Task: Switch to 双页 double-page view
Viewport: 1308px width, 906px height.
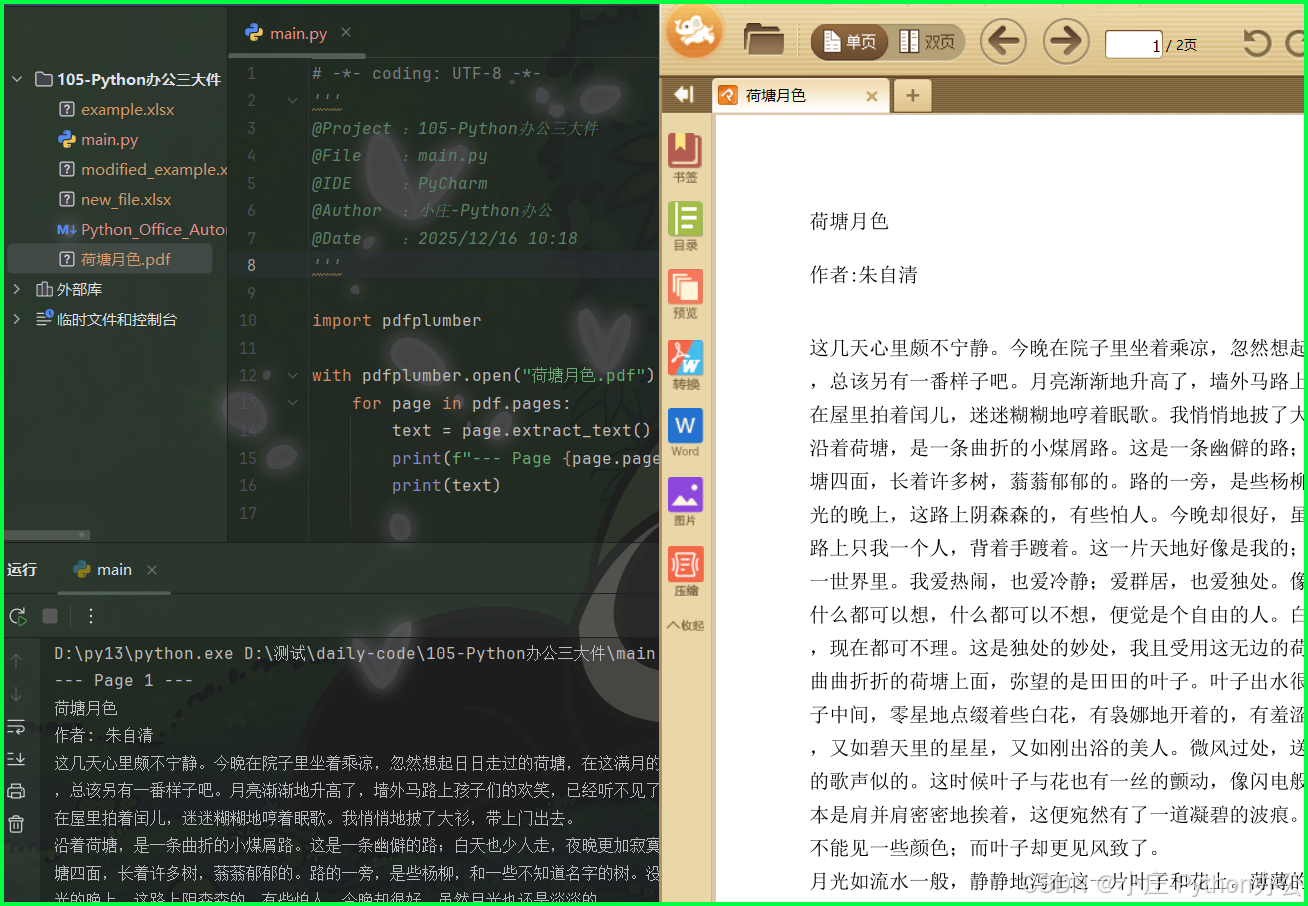Action: [927, 42]
